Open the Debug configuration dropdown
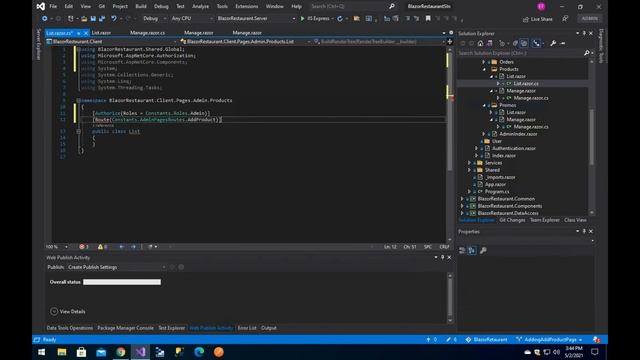Screen dimensions: 640x360 tap(155, 18)
